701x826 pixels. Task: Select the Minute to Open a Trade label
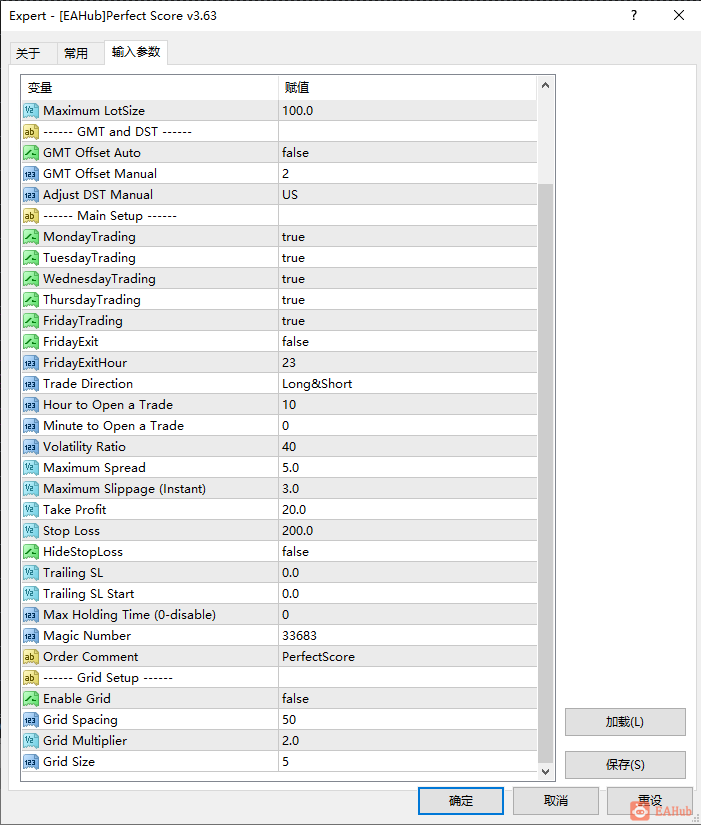coord(113,426)
